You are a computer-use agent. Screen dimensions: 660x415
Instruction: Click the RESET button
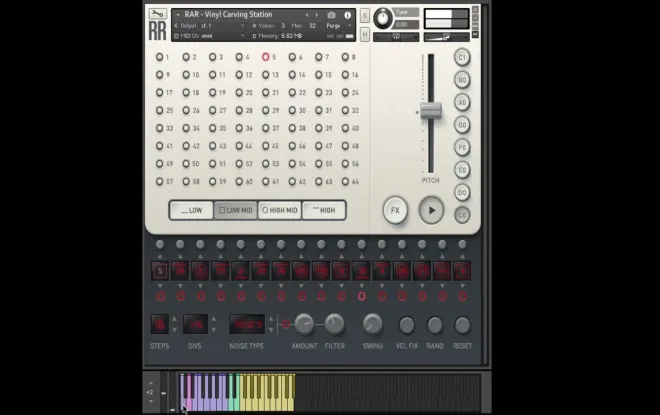point(462,325)
